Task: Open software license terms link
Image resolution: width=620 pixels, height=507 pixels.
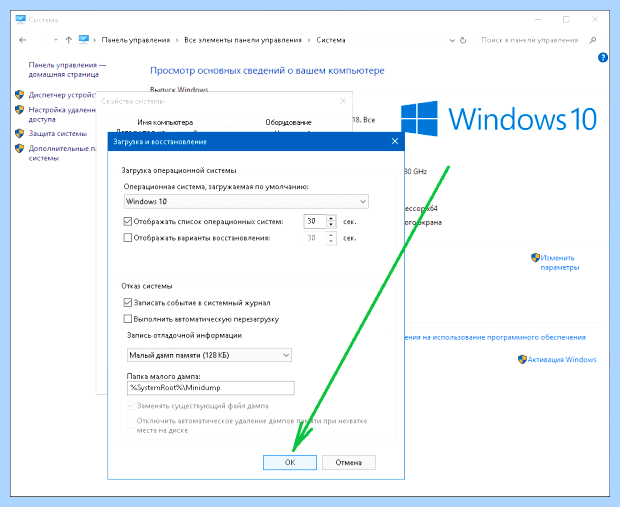Action: coord(495,337)
